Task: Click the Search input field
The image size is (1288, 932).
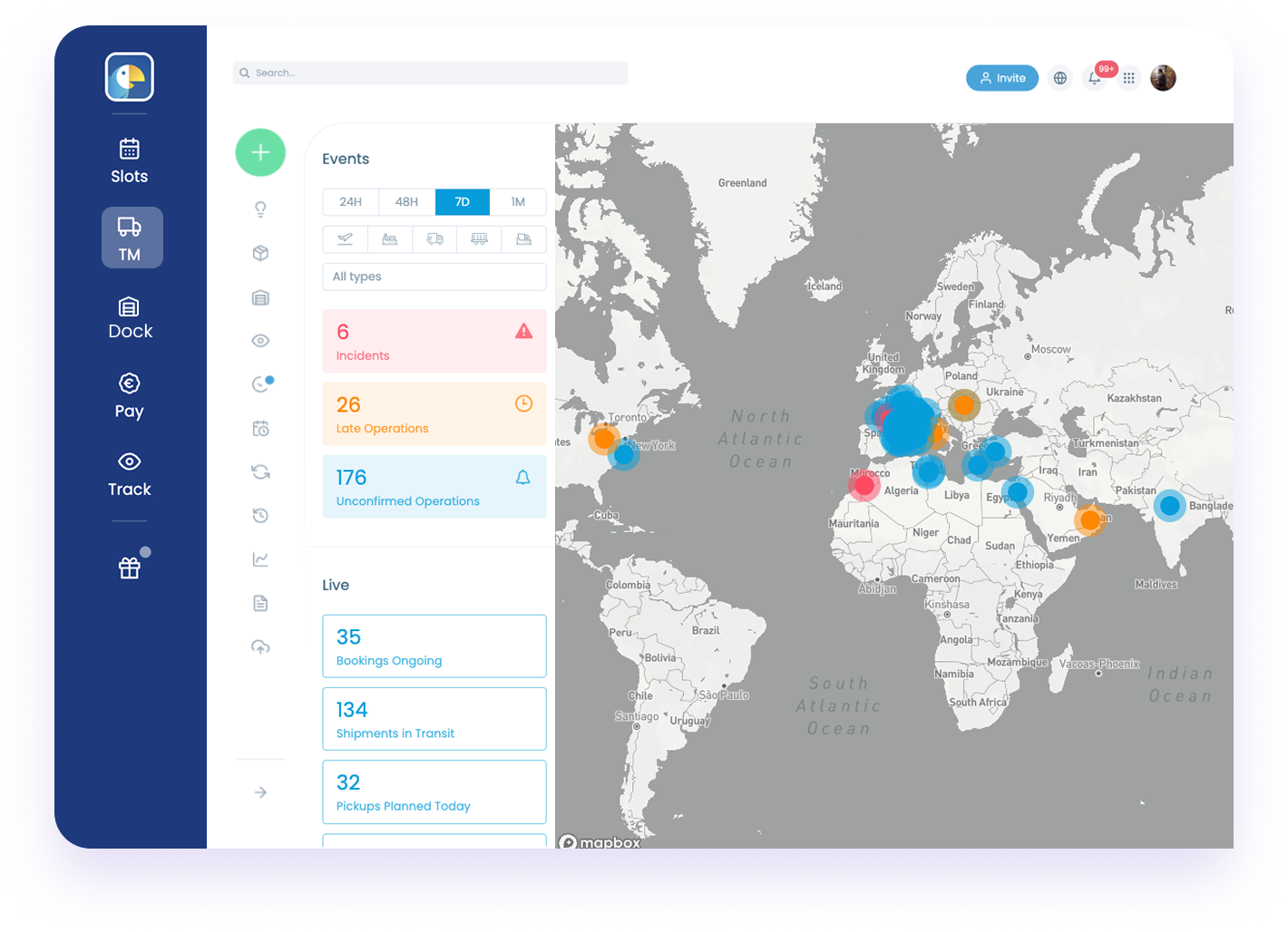Action: point(431,73)
